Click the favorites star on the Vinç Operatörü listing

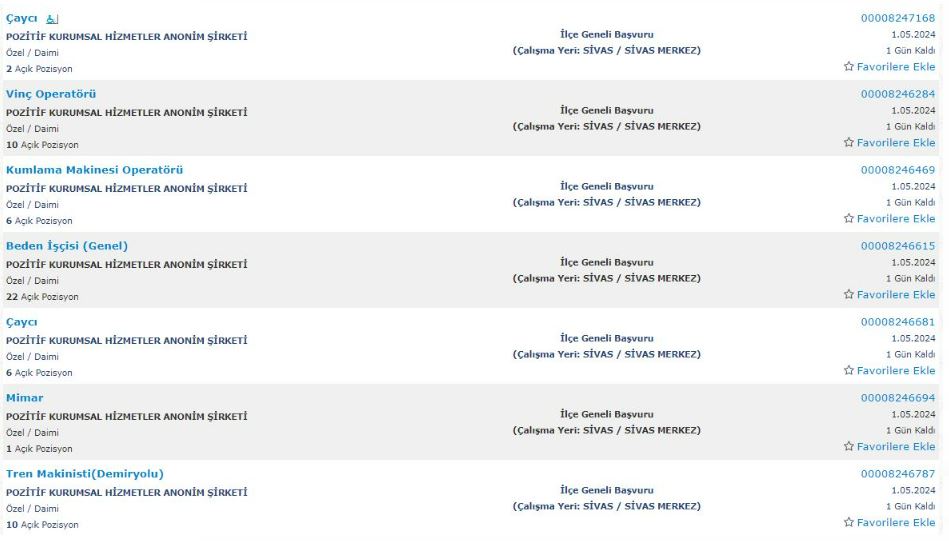click(x=849, y=143)
